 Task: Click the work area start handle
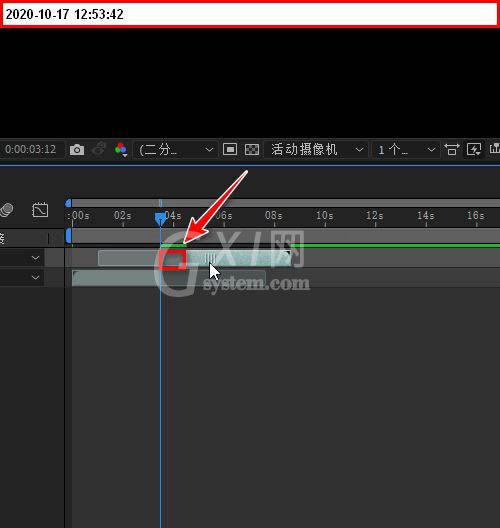pos(69,236)
